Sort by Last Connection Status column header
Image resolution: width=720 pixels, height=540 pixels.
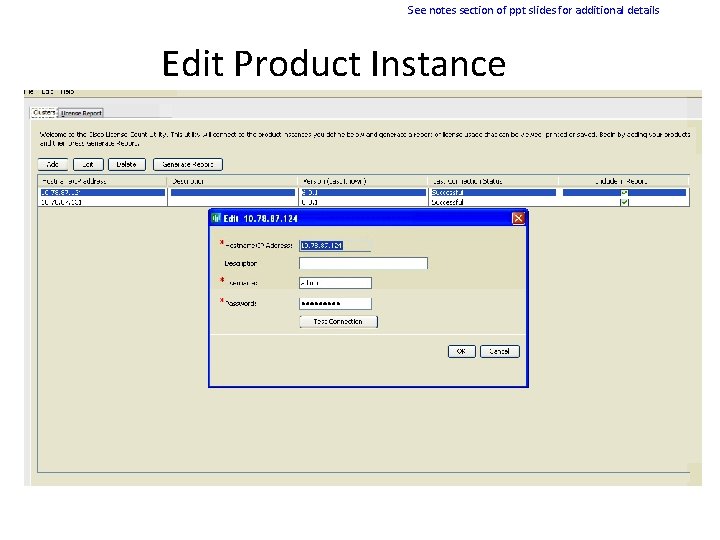pos(493,181)
